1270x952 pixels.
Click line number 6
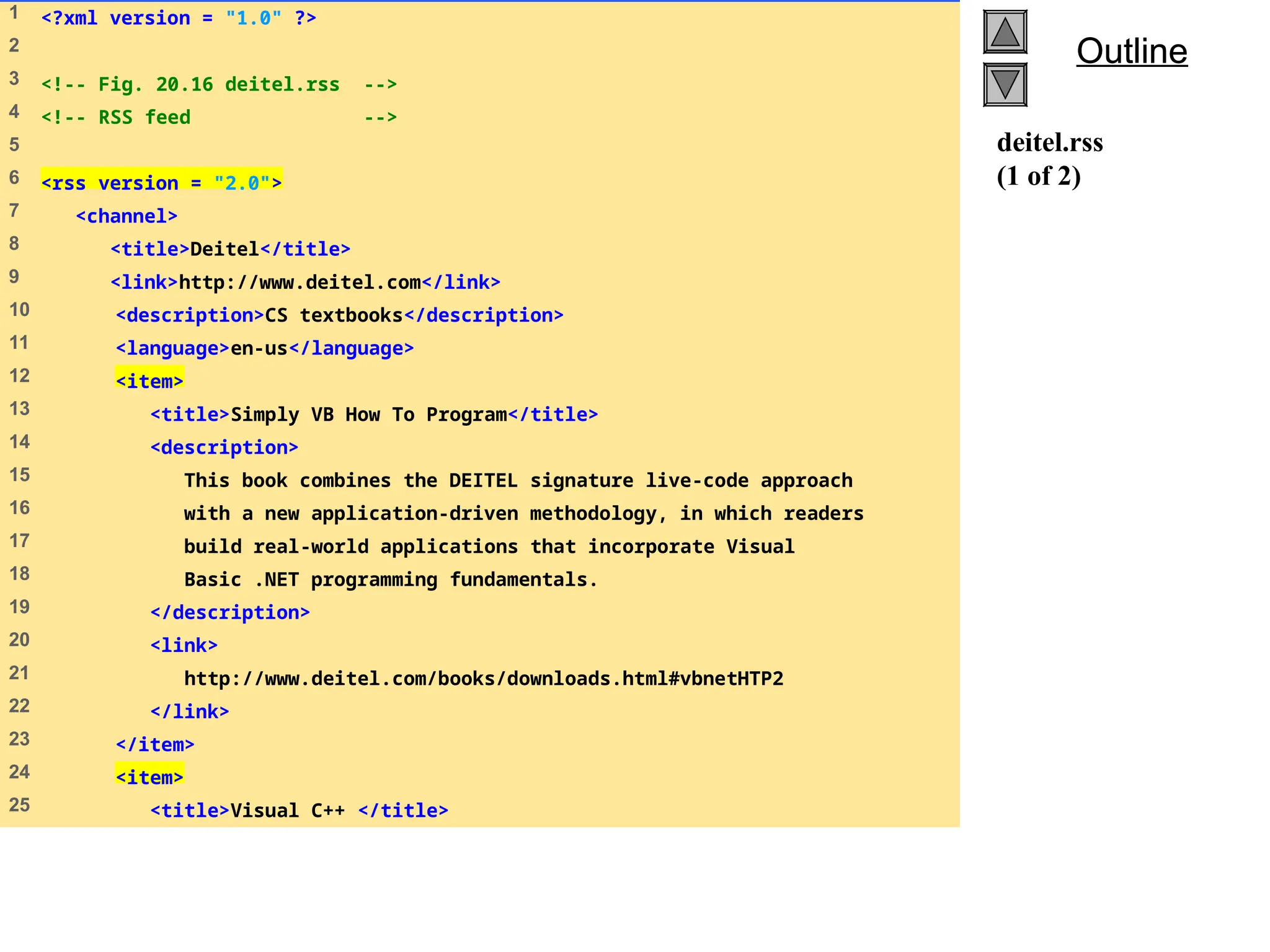pyautogui.click(x=14, y=178)
